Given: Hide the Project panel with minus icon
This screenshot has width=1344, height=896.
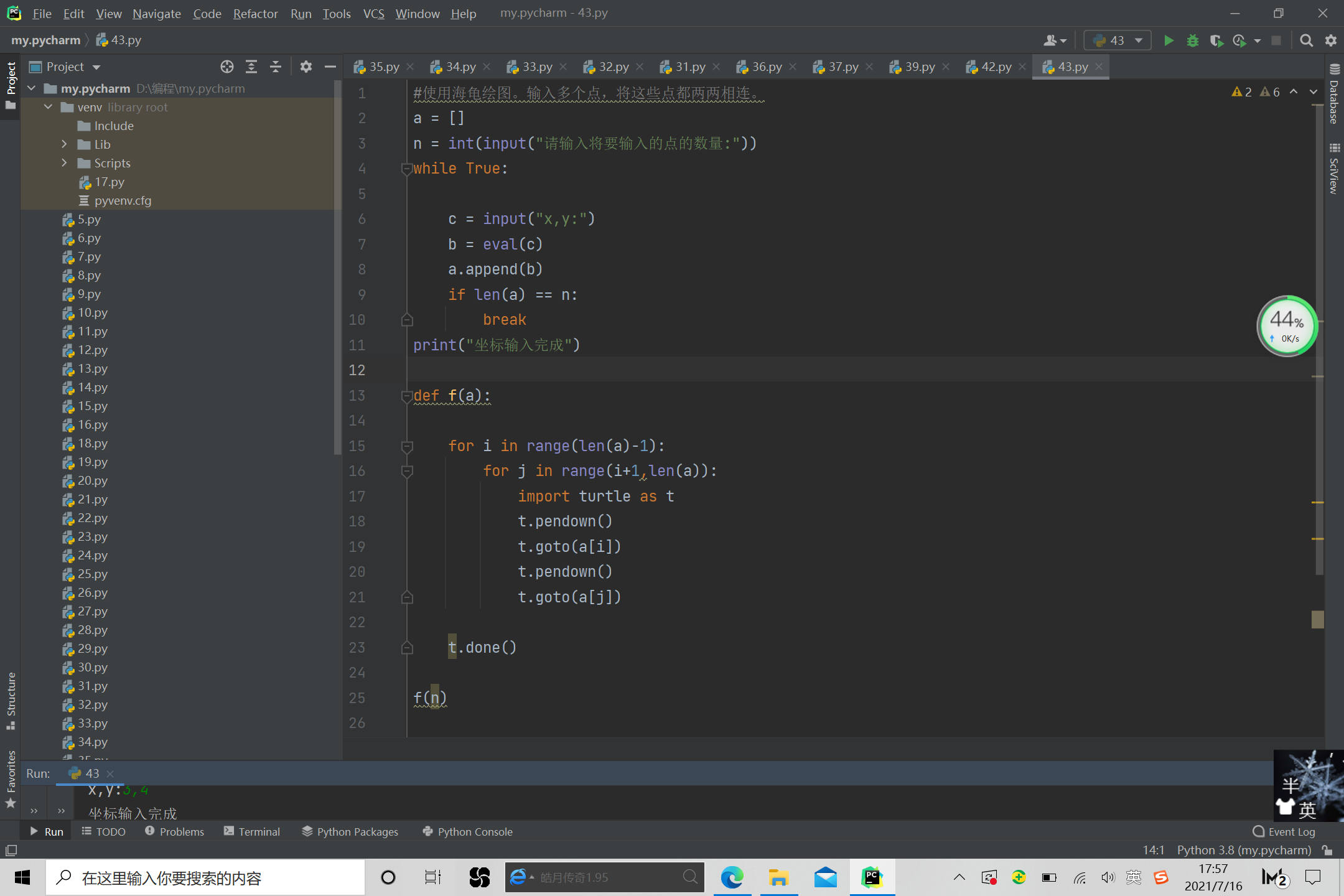Looking at the screenshot, I should (x=330, y=67).
